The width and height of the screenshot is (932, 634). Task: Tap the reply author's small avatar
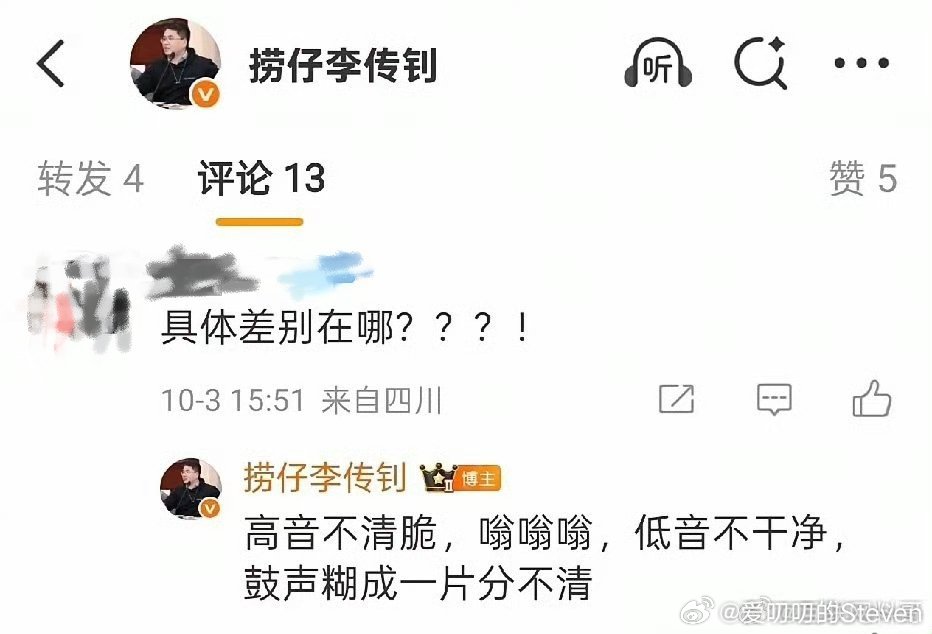tap(191, 488)
